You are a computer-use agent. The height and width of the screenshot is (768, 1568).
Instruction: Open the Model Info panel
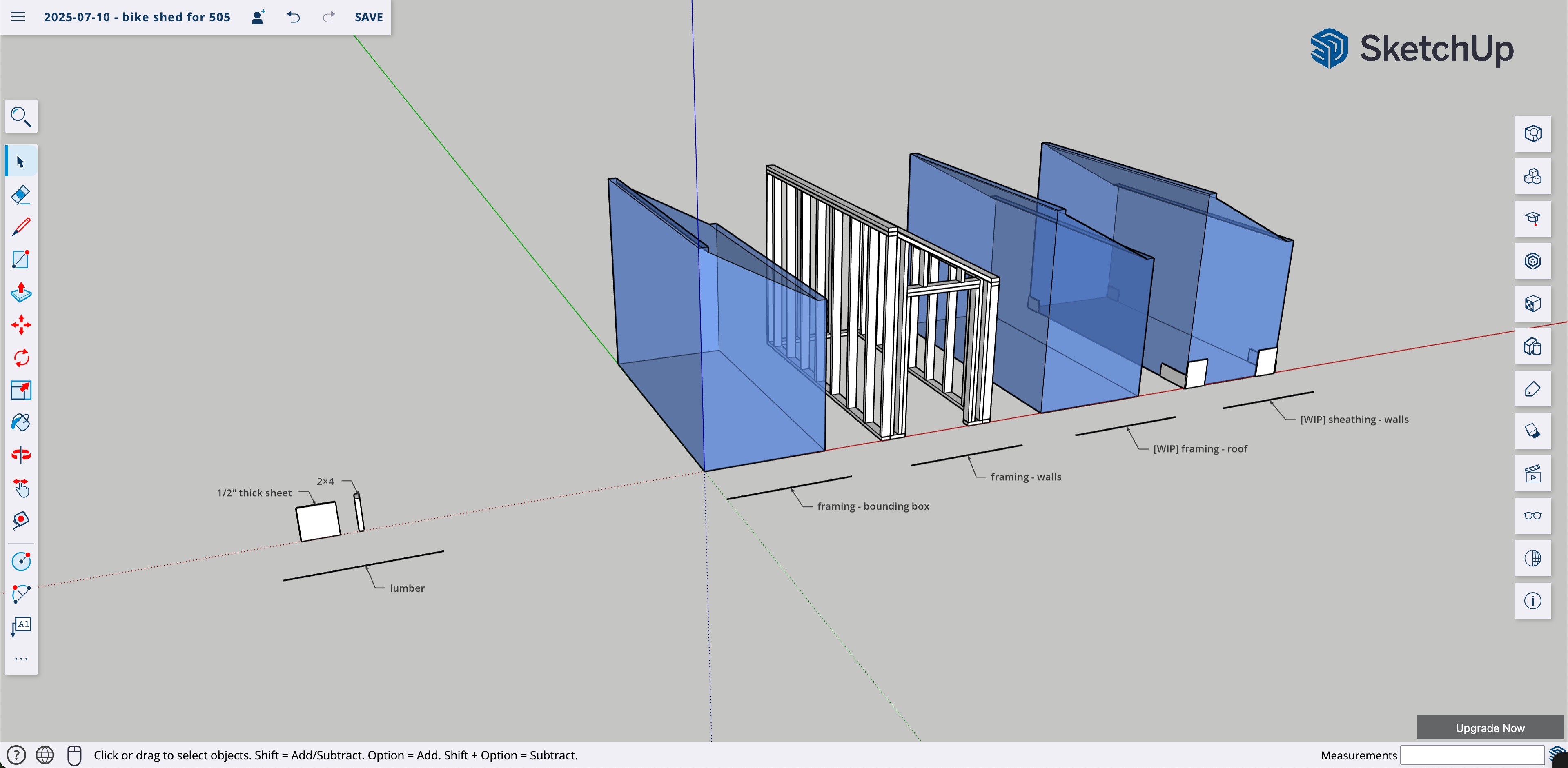click(1532, 601)
